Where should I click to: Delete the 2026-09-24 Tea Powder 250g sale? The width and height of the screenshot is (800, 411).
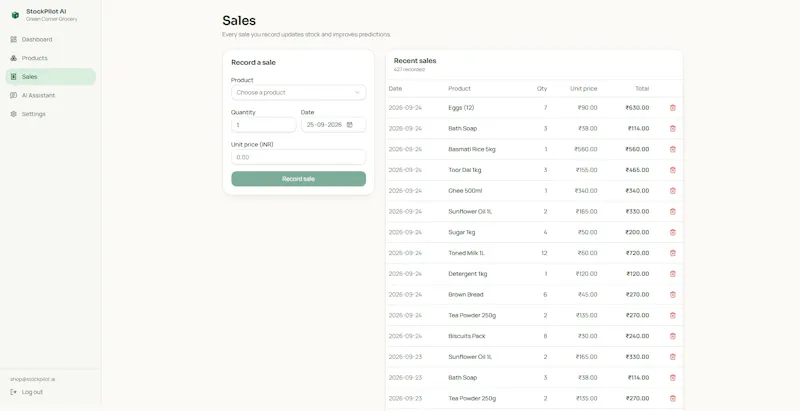click(x=672, y=315)
